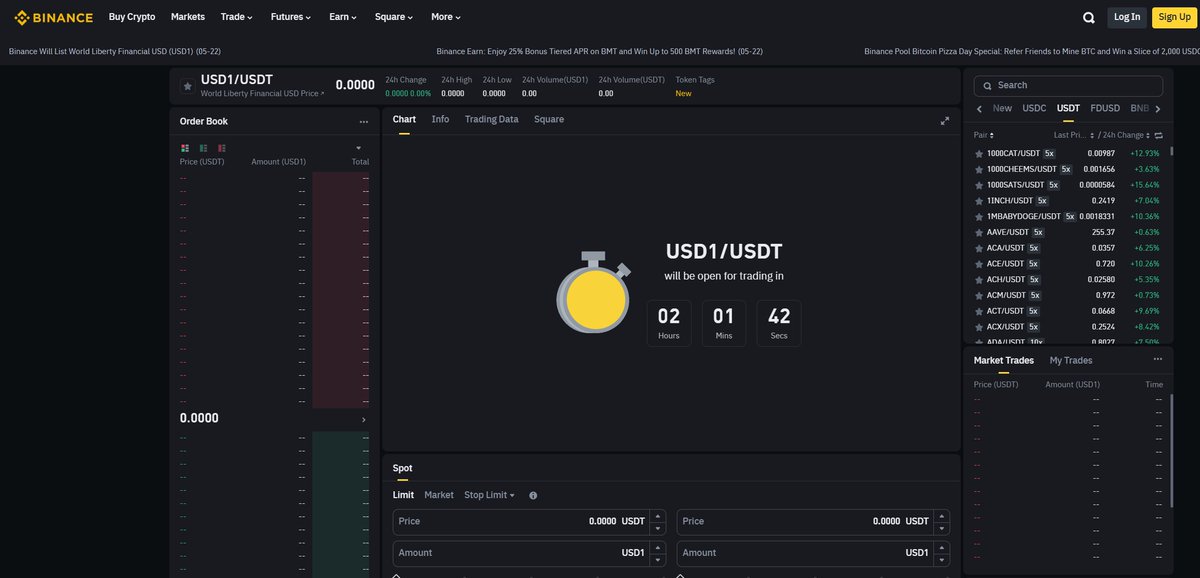Open the Earn dropdown menu
This screenshot has height=578, width=1200.
click(343, 17)
